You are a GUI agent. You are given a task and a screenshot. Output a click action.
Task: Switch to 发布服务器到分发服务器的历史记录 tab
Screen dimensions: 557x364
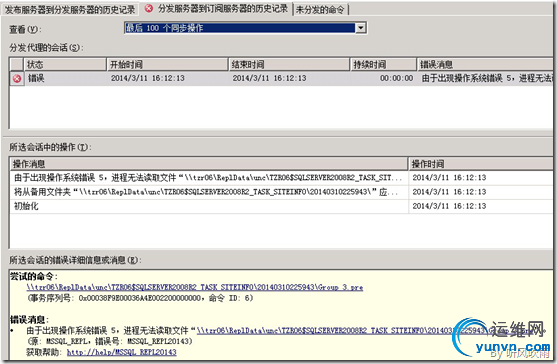pyautogui.click(x=70, y=9)
